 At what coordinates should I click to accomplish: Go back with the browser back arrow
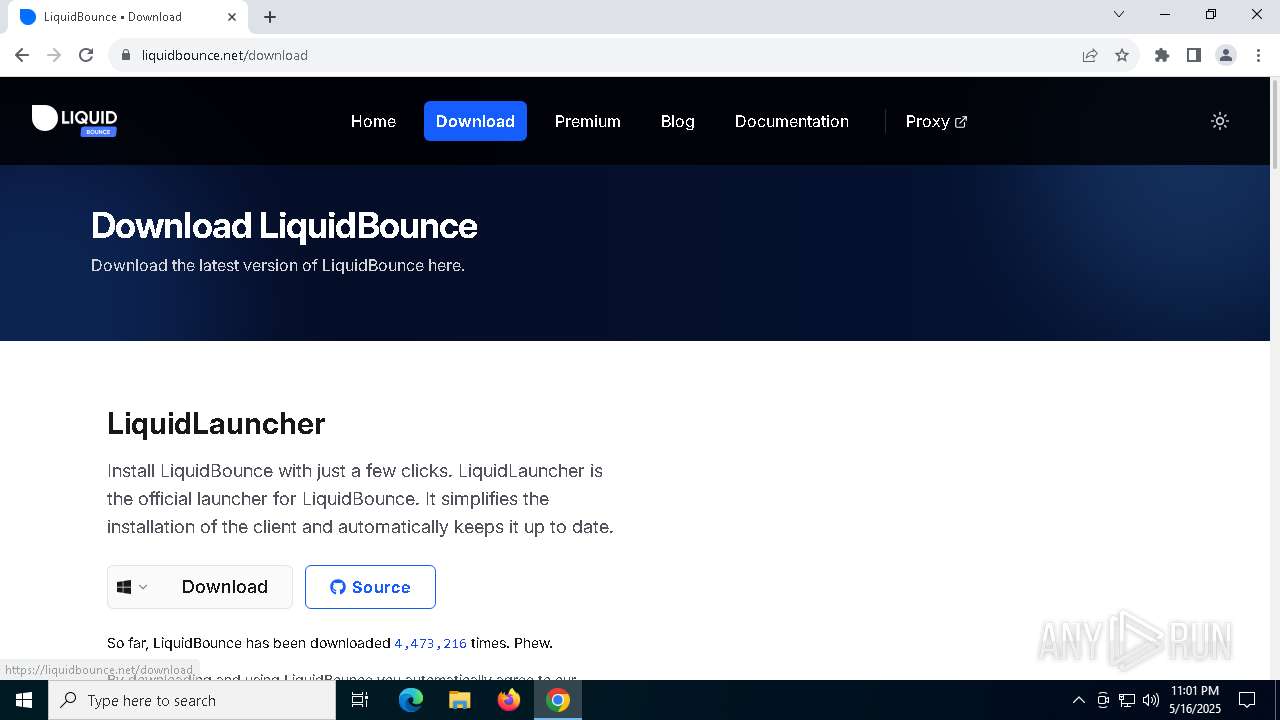click(x=22, y=55)
